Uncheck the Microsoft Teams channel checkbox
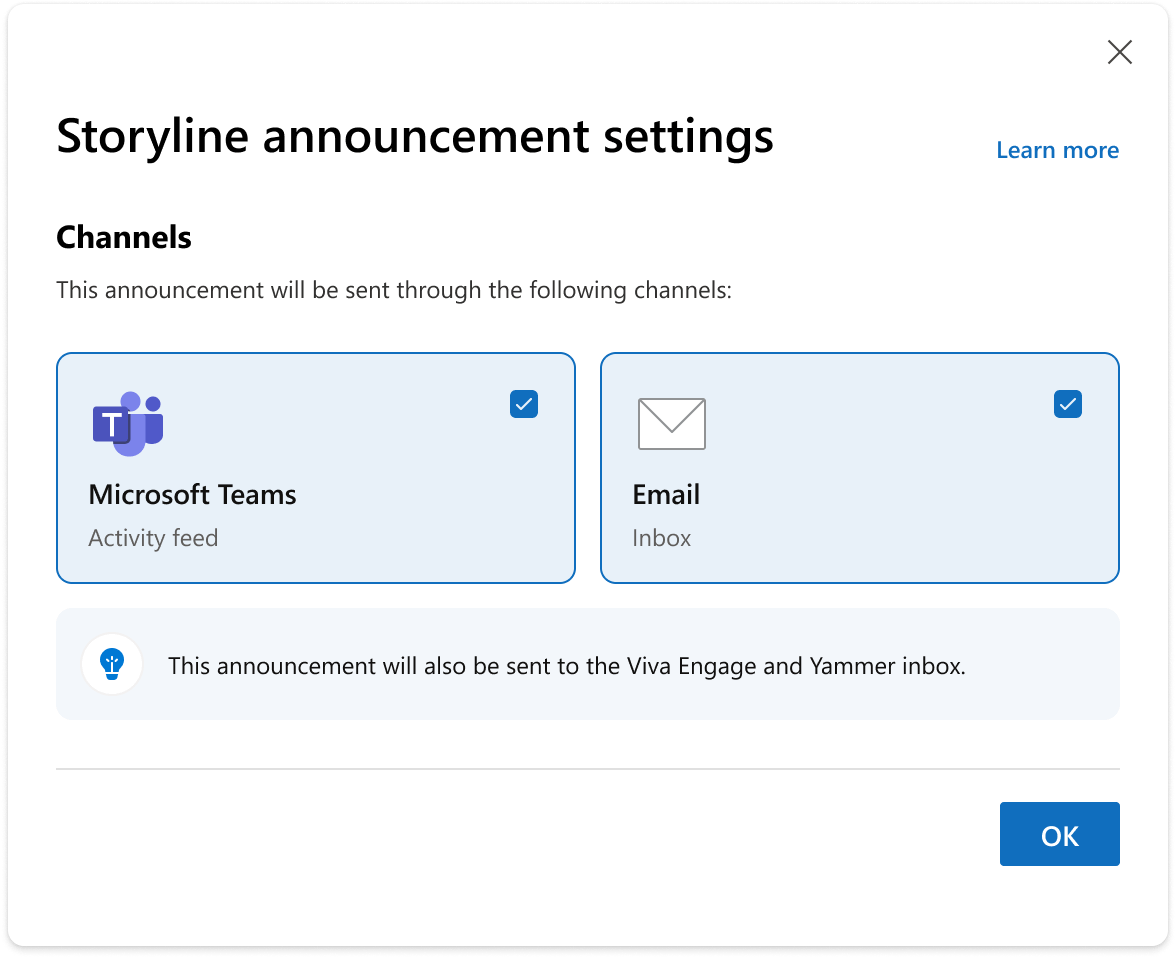 coord(524,404)
